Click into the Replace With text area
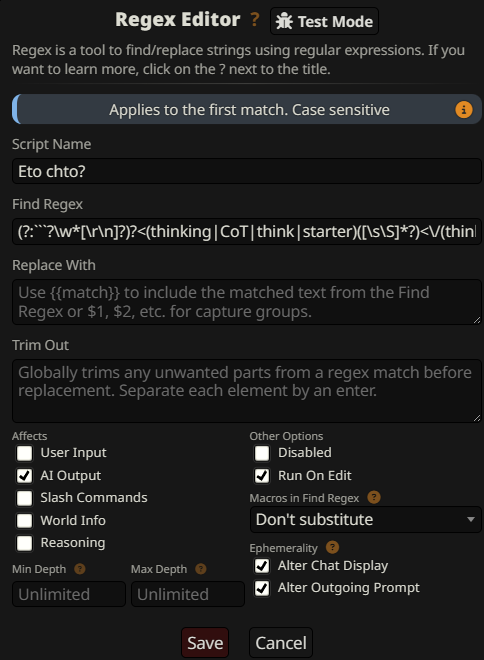 point(247,302)
